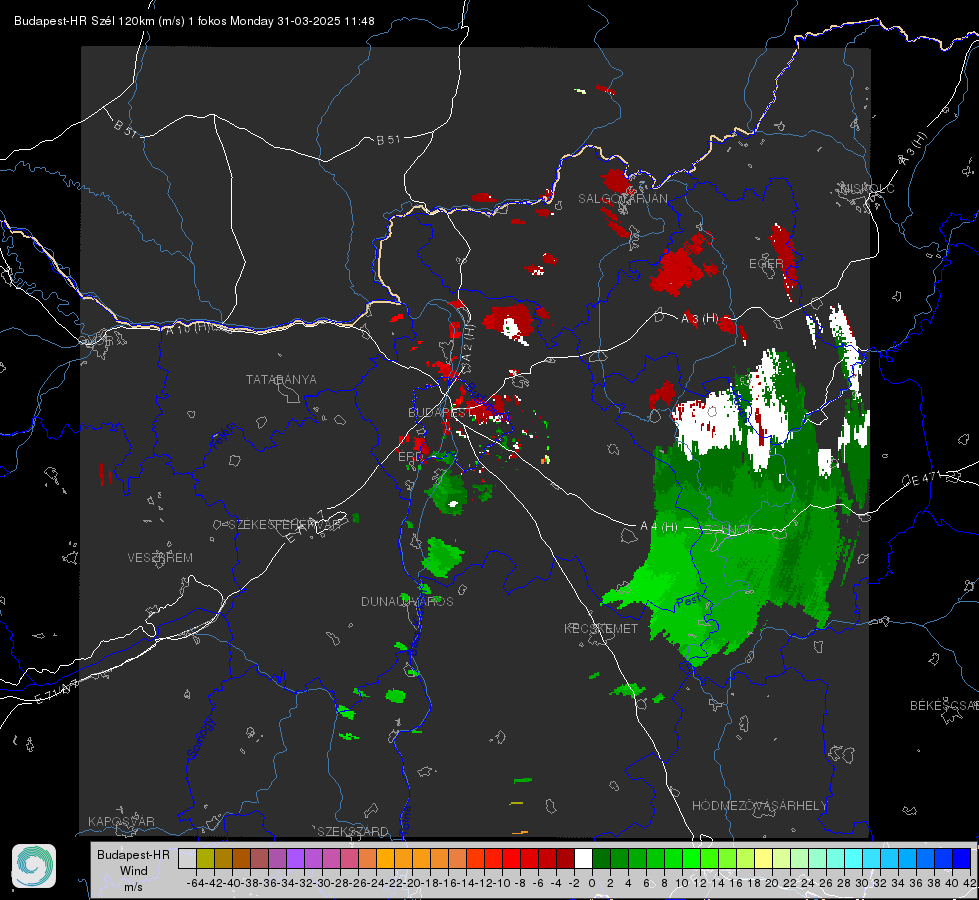979x900 pixels.
Task: Choose the olive swatch above the -64 label
Action: pyautogui.click(x=205, y=859)
